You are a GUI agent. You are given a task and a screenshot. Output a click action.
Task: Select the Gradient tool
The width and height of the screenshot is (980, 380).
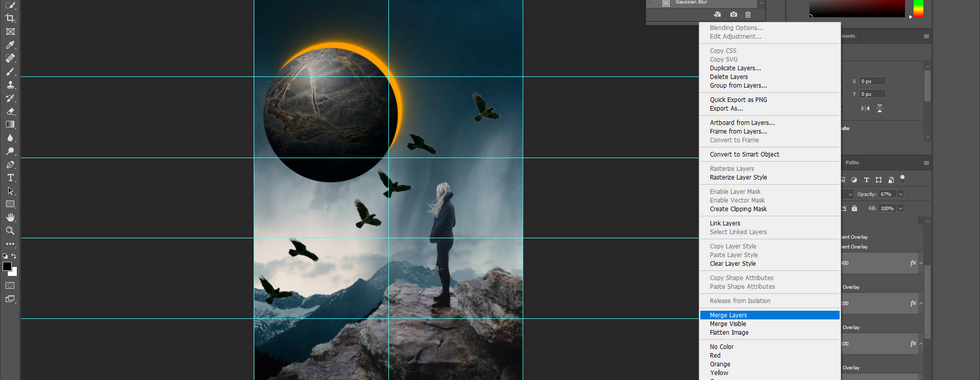[x=10, y=124]
